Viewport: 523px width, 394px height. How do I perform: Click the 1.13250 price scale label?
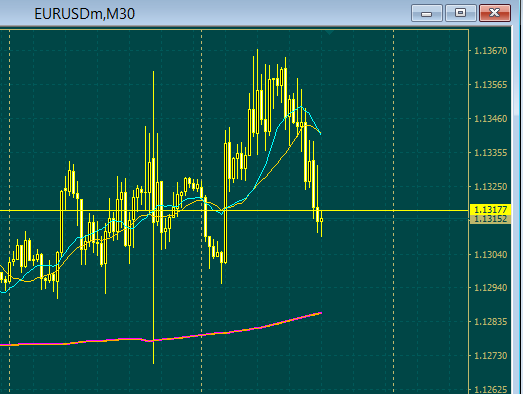[490, 187]
